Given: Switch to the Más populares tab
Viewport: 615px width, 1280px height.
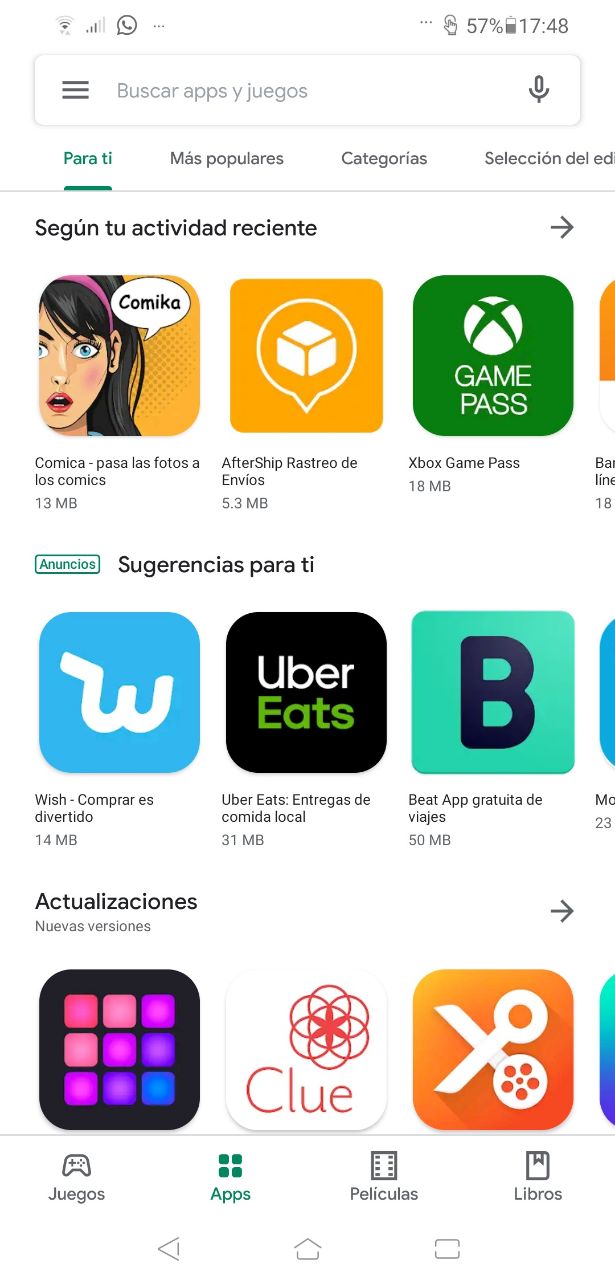Looking at the screenshot, I should click(x=227, y=158).
